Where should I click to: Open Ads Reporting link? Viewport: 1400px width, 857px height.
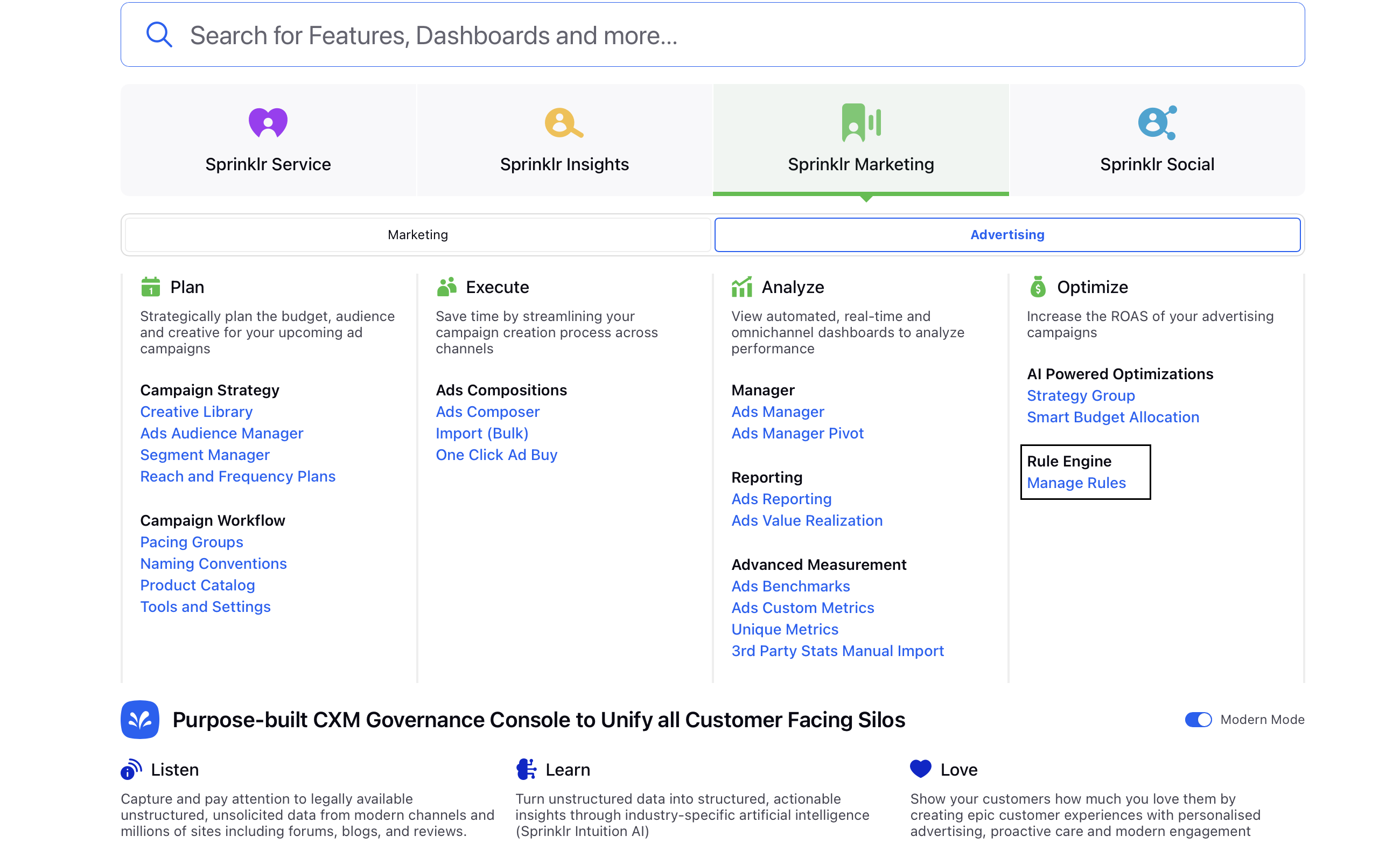tap(781, 499)
